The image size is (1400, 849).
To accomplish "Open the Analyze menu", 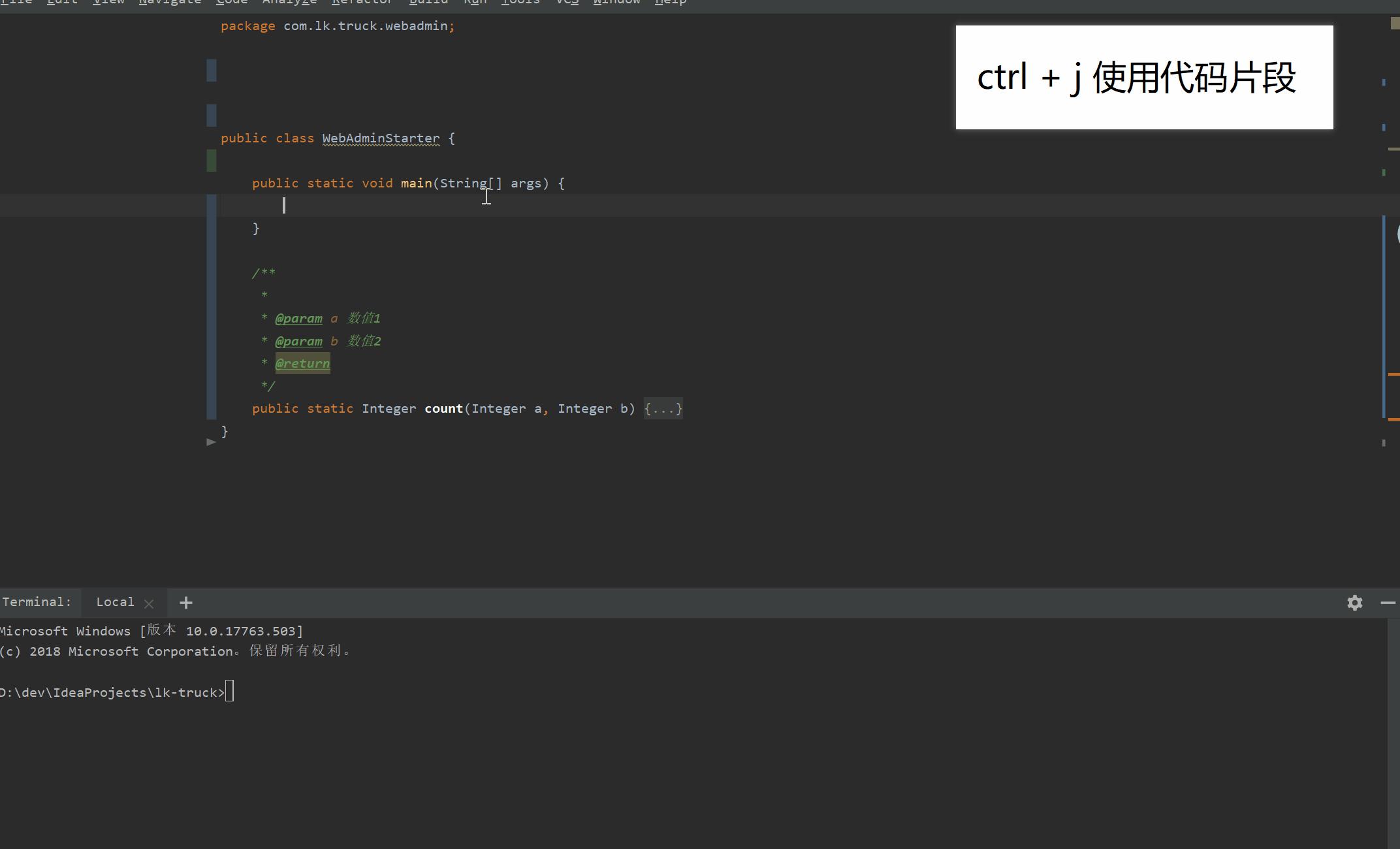I will (289, 3).
